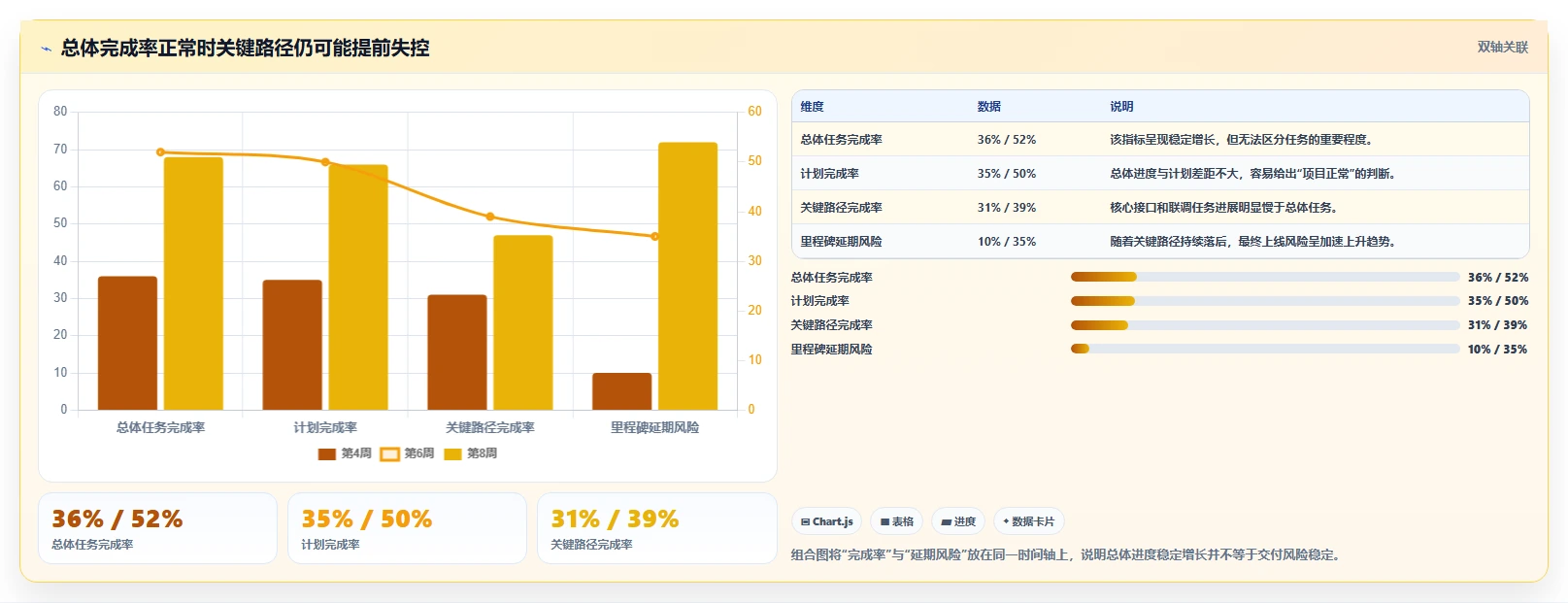Click the table cell 36% / 52%
The image size is (1568, 603).
[1007, 140]
